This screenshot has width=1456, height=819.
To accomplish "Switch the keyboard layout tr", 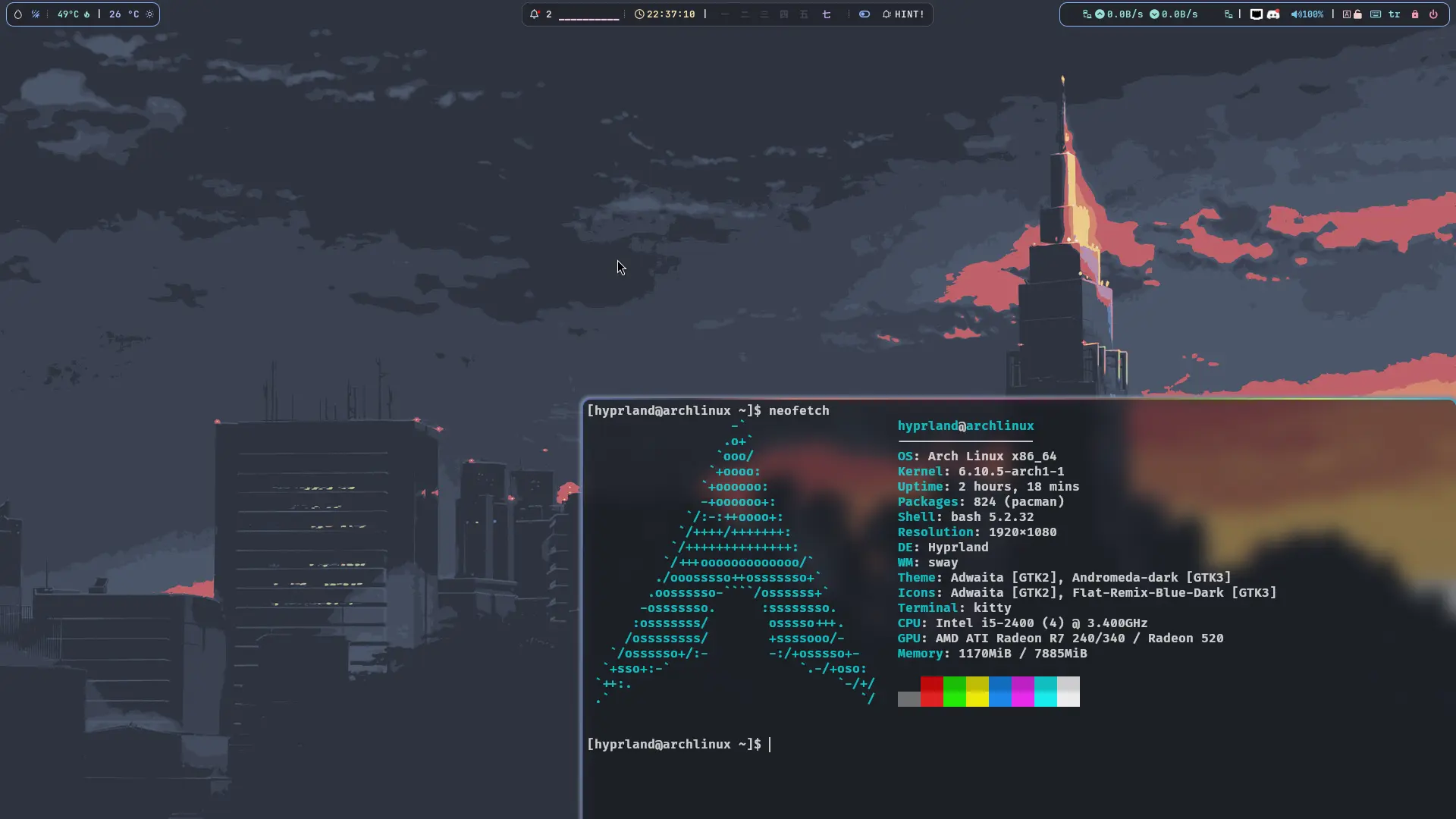I will pyautogui.click(x=1395, y=14).
